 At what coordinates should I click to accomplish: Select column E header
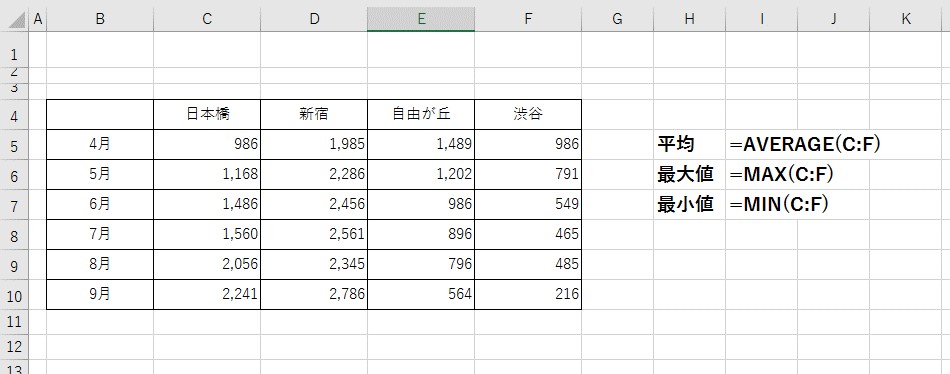point(421,19)
